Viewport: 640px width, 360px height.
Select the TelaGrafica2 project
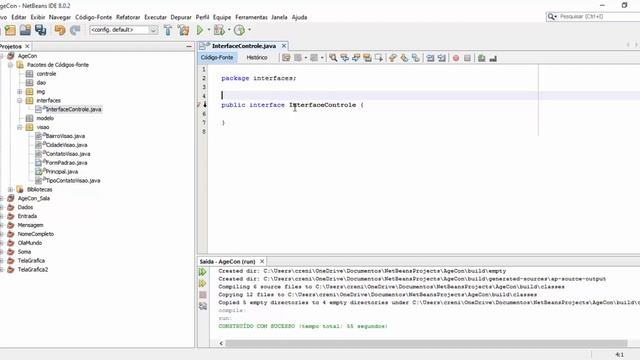pos(33,269)
